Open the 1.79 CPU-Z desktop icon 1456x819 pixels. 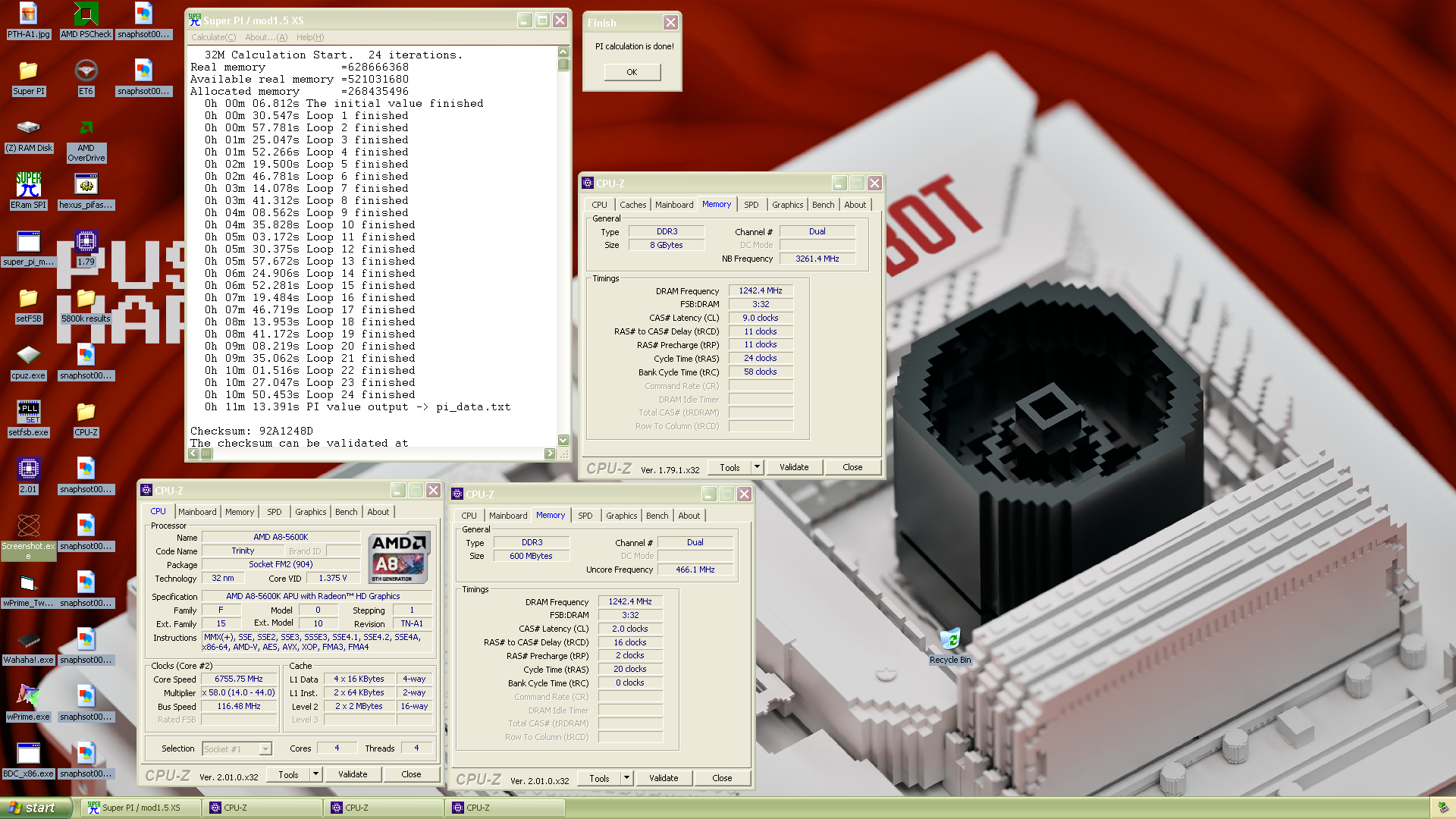86,248
